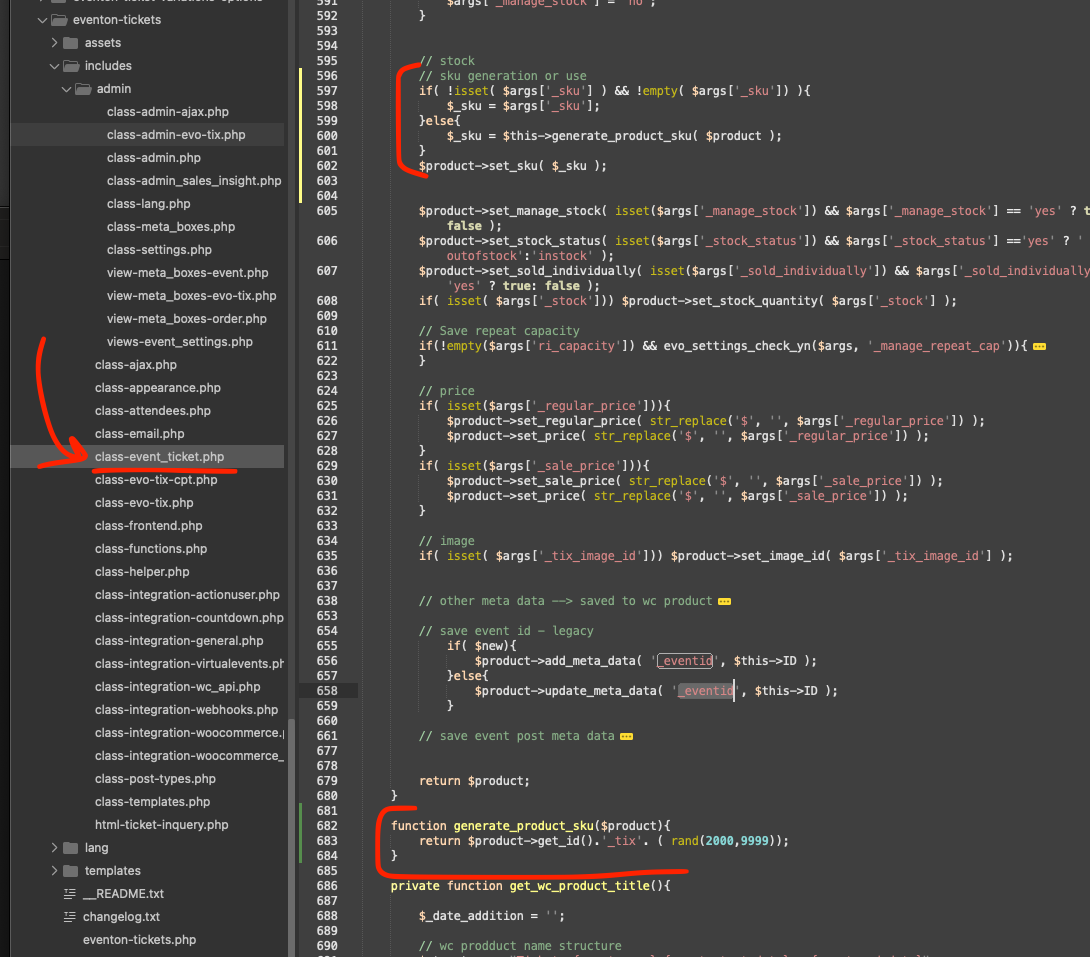Image resolution: width=1090 pixels, height=957 pixels.
Task: Click the templates folder icon
Action: (70, 871)
